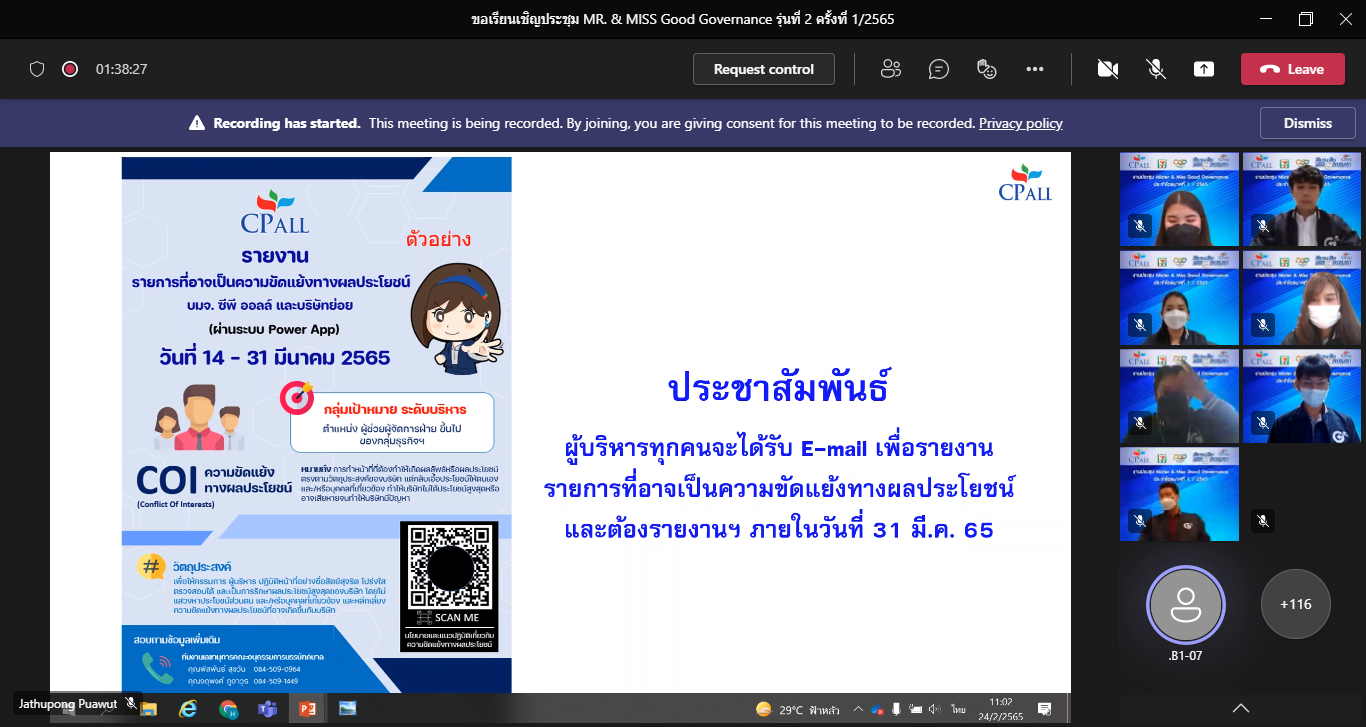Viewport: 1366px width, 727px height.
Task: Click muted mic icon on the empty dark tile
Action: pos(1263,521)
